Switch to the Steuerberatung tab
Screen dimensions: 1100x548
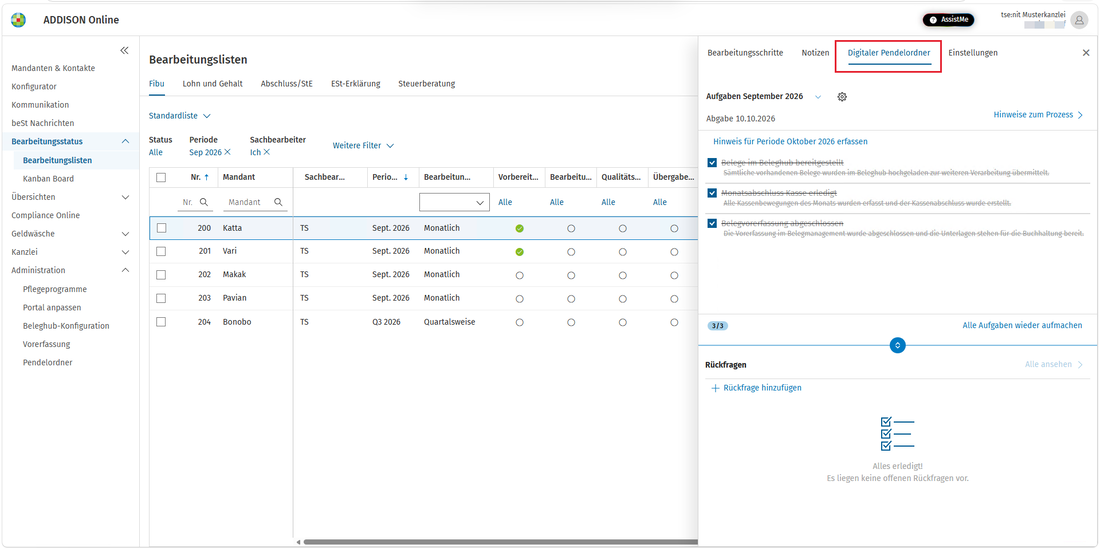pyautogui.click(x=427, y=83)
